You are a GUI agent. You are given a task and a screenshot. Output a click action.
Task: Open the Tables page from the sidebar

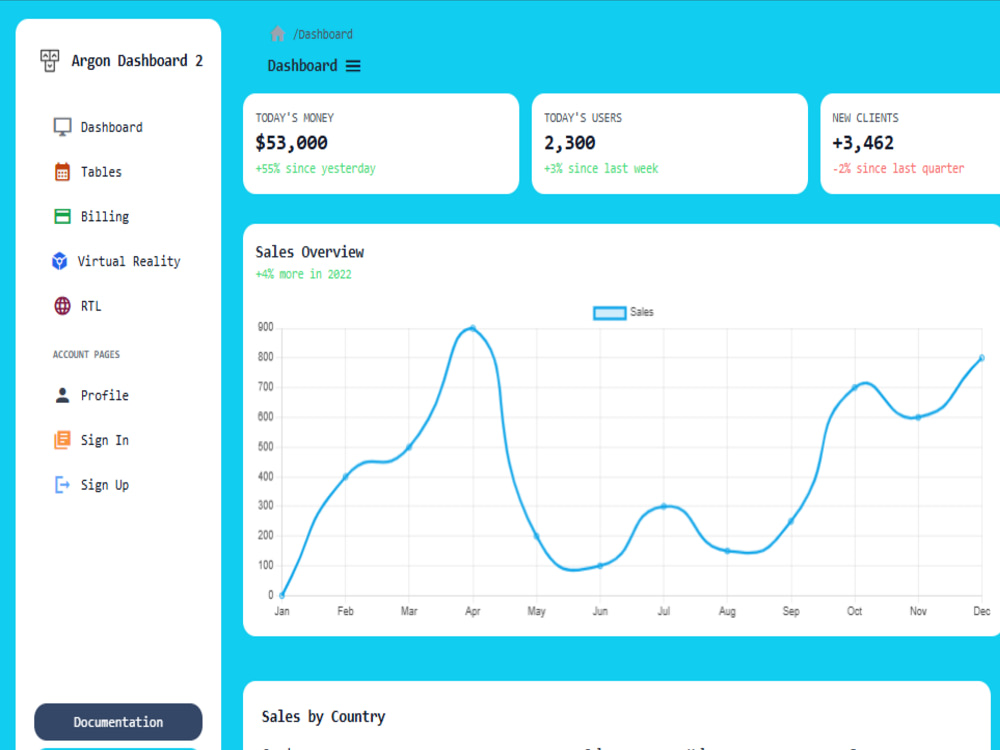[x=100, y=171]
